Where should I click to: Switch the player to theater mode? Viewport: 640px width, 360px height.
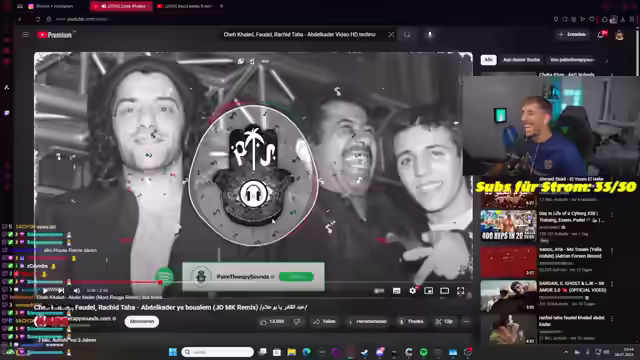444,291
